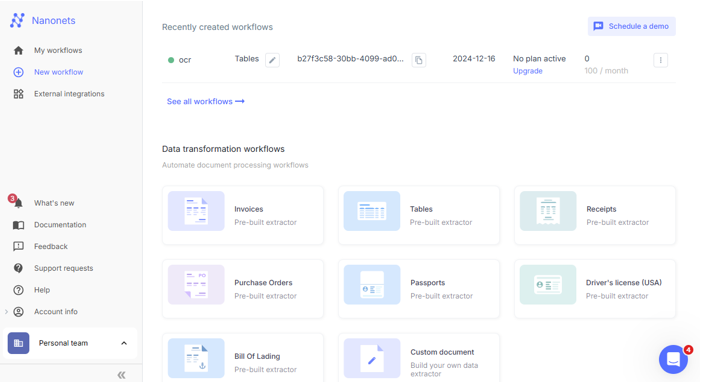
Task: Click the Feedback speech bubble icon
Action: point(18,246)
